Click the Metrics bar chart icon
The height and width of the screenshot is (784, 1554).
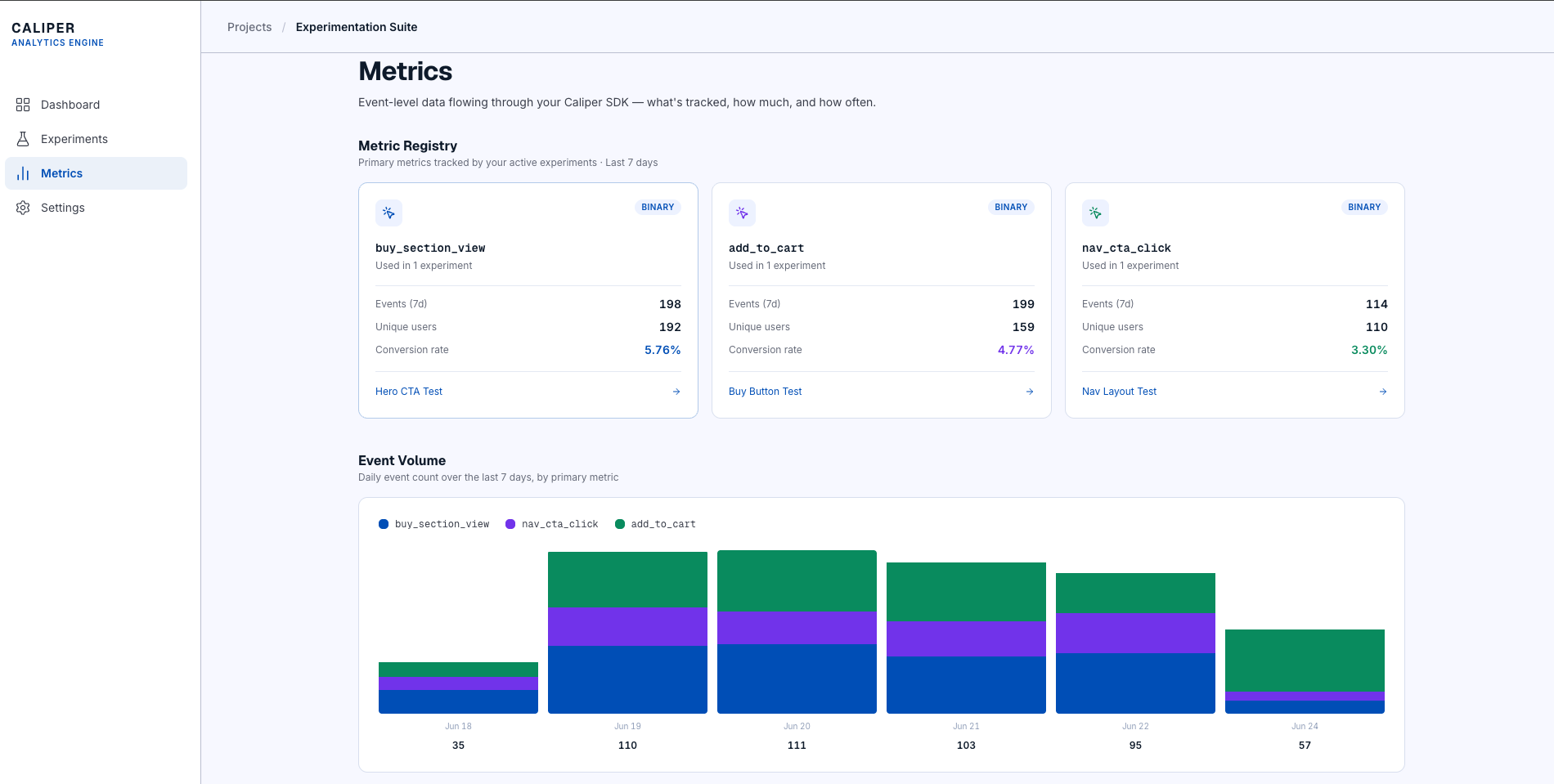[23, 173]
